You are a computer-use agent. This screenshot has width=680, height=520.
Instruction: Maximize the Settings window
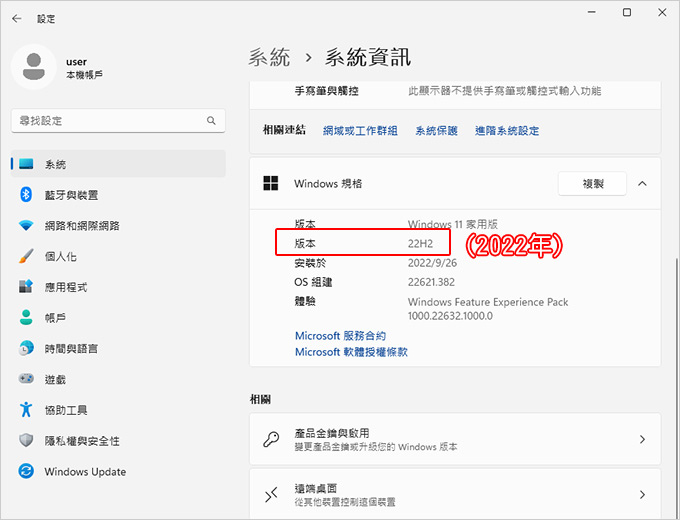point(627,13)
